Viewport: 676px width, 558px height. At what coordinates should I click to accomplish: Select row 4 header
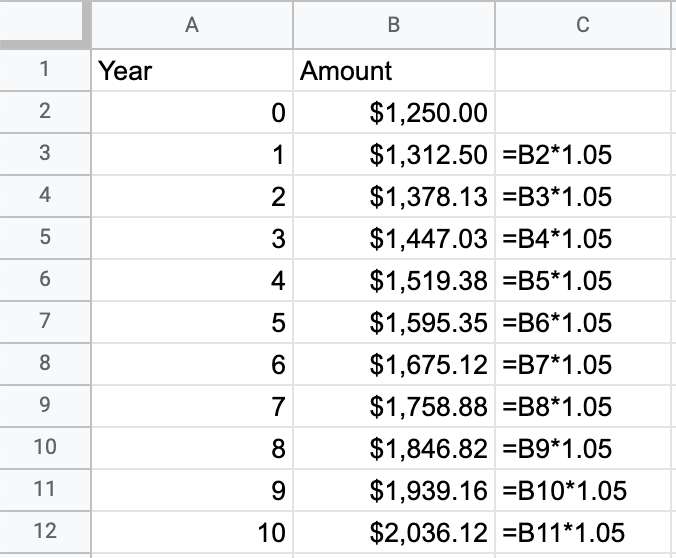(45, 196)
